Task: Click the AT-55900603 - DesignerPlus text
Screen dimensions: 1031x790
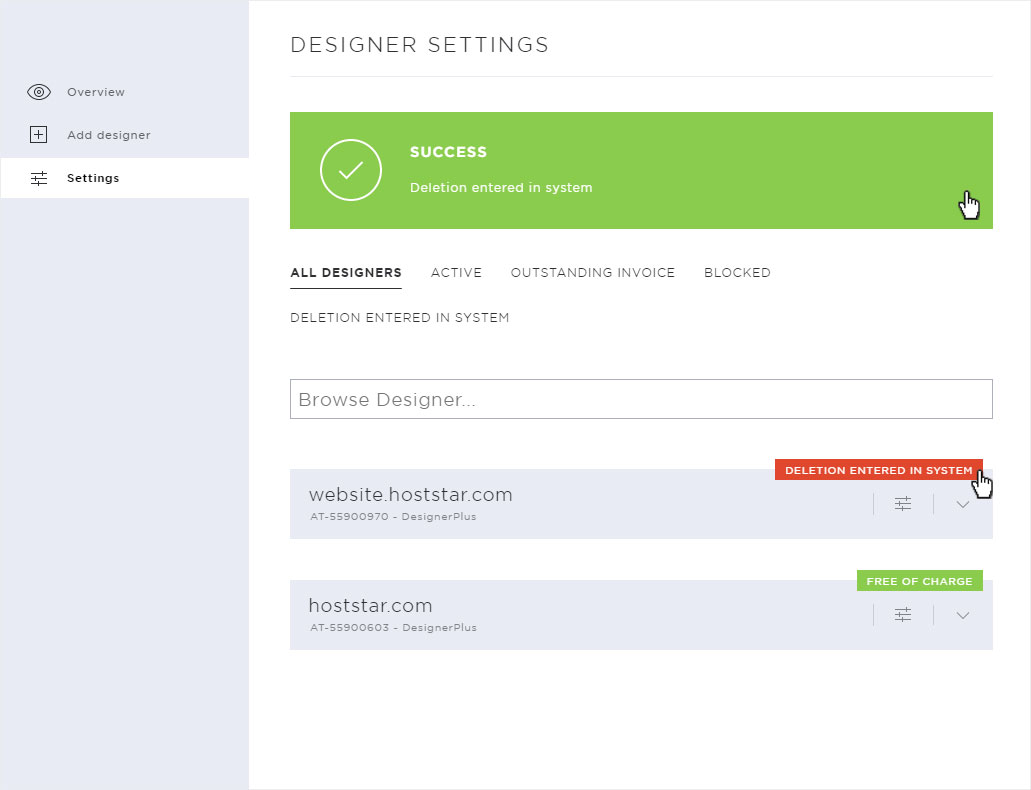Action: [x=393, y=628]
